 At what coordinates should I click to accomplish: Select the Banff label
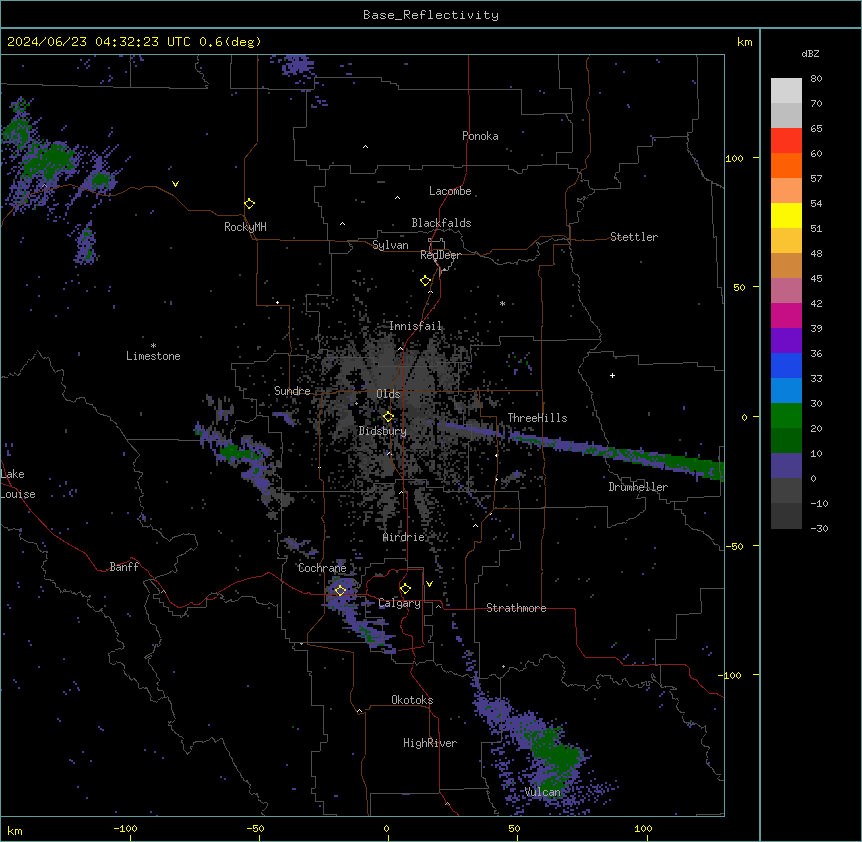click(124, 567)
